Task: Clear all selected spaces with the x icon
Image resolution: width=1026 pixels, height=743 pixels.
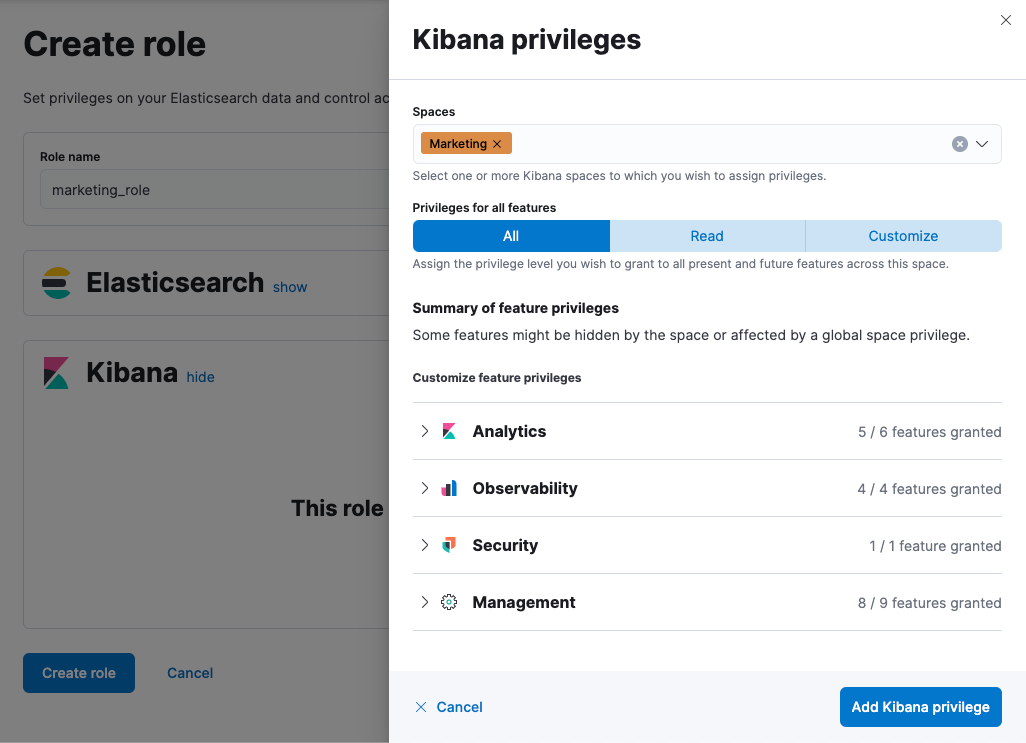Action: click(959, 143)
